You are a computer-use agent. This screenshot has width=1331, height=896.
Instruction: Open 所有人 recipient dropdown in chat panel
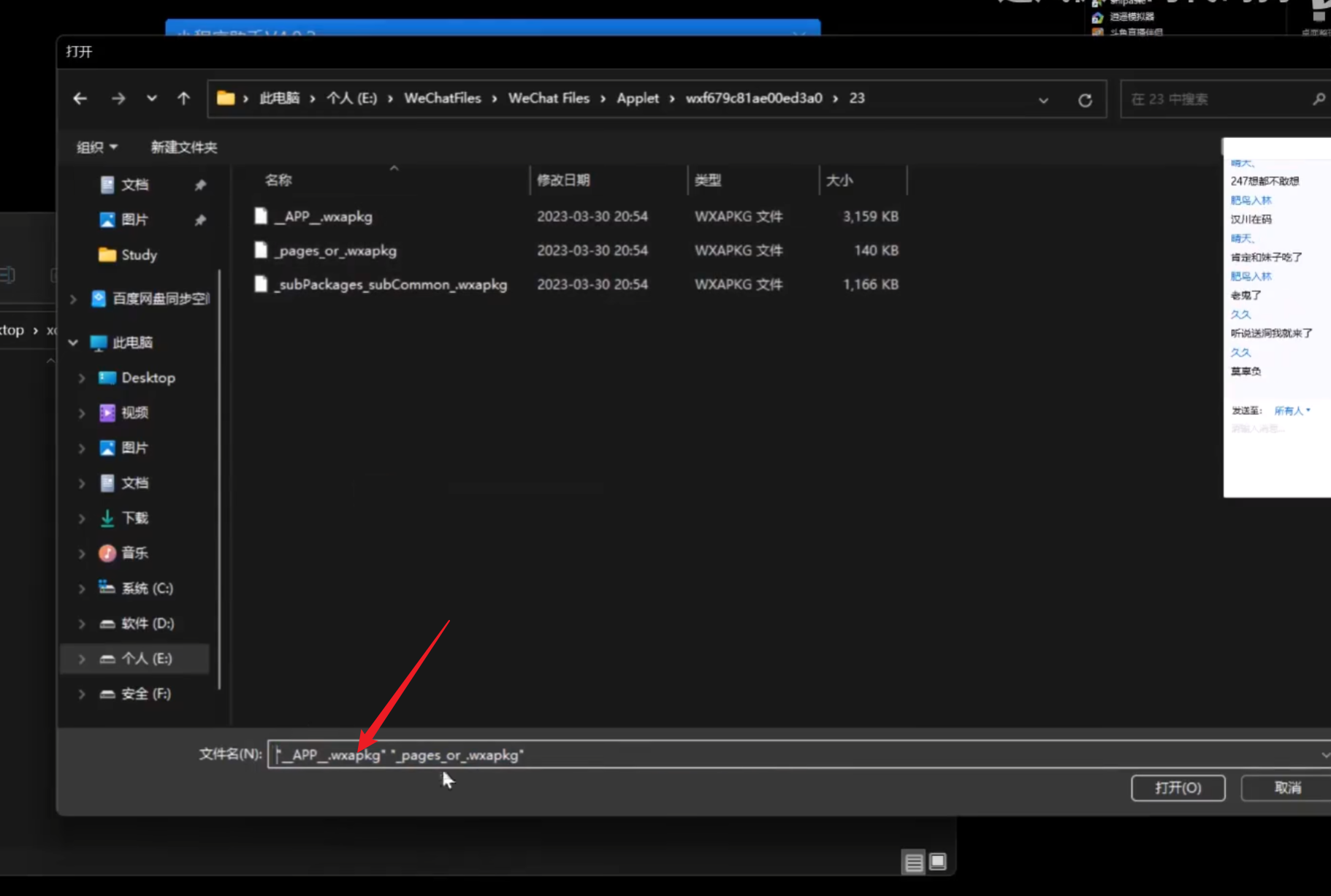[x=1292, y=411]
